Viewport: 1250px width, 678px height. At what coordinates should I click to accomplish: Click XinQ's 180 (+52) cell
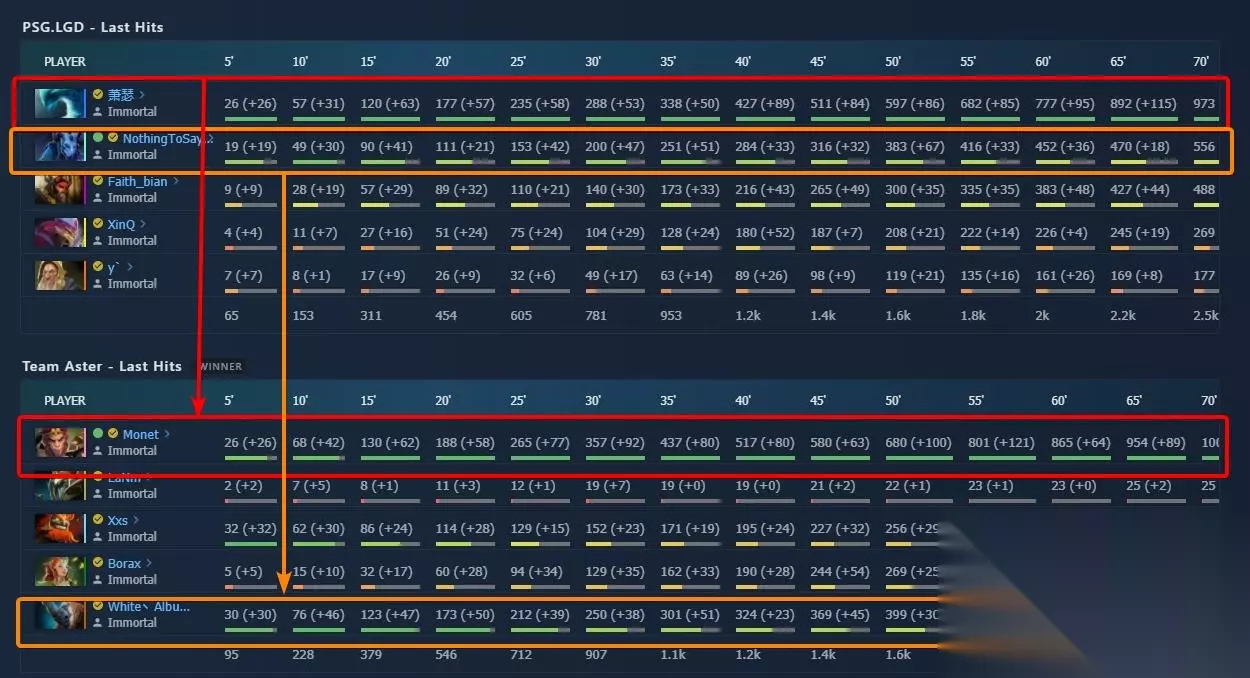(764, 232)
